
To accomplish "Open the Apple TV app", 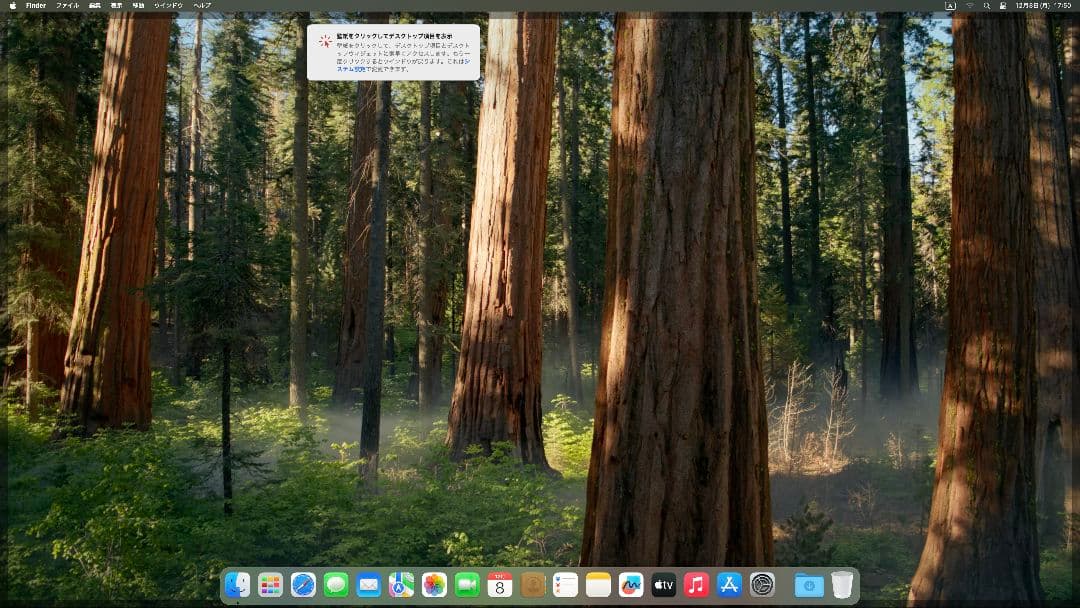I will 663,585.
